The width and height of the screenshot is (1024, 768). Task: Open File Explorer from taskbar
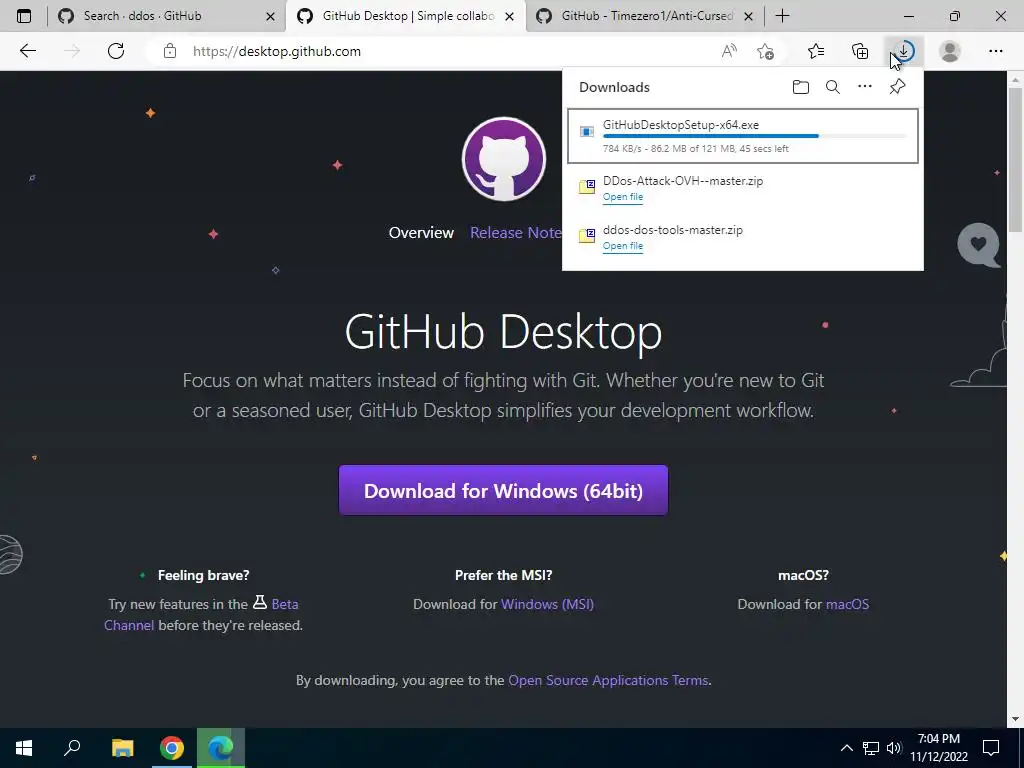(x=122, y=748)
